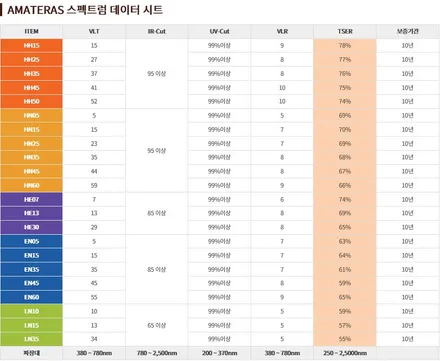The width and height of the screenshot is (440, 361).
Task: Click the 75% TSER value
Action: [x=345, y=88]
